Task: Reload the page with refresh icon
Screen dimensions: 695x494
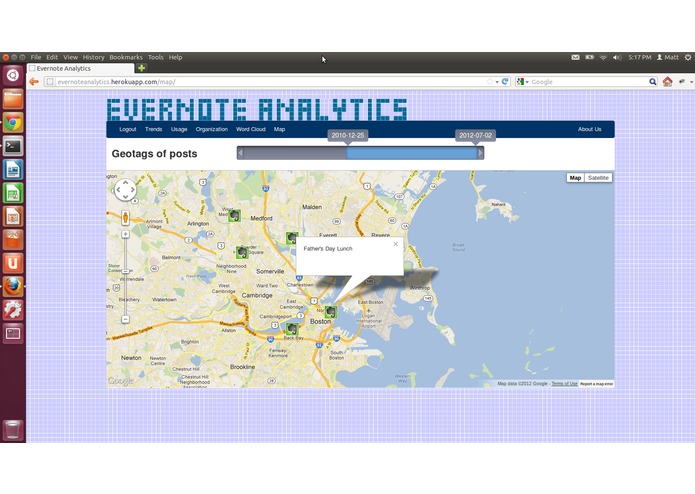Action: pos(505,82)
